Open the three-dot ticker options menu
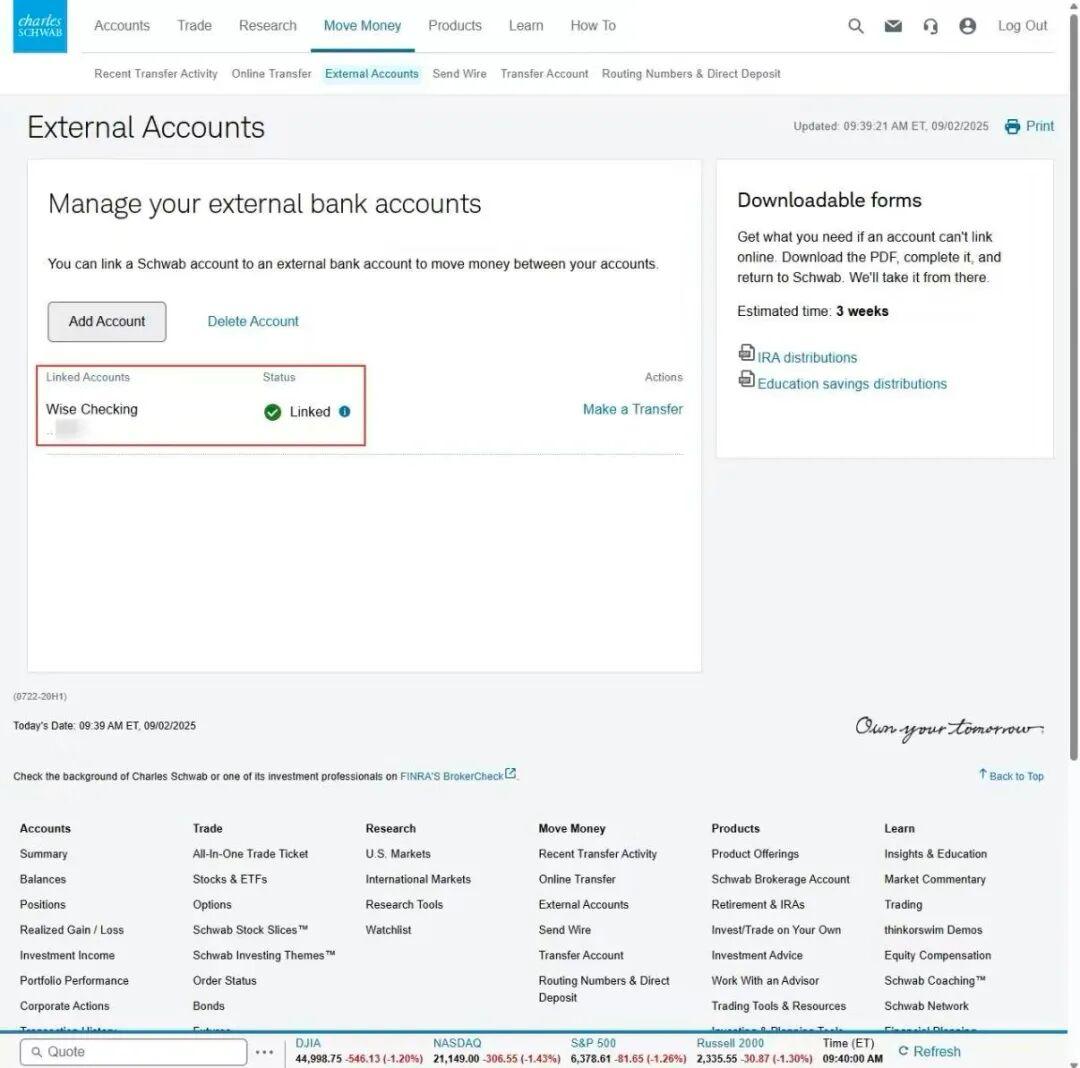 (264, 1052)
